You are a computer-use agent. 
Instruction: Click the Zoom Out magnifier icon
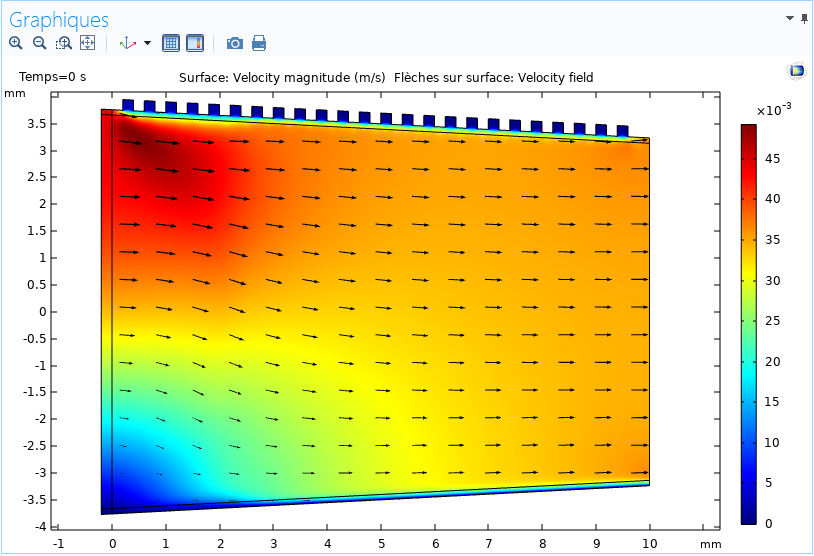tap(39, 43)
